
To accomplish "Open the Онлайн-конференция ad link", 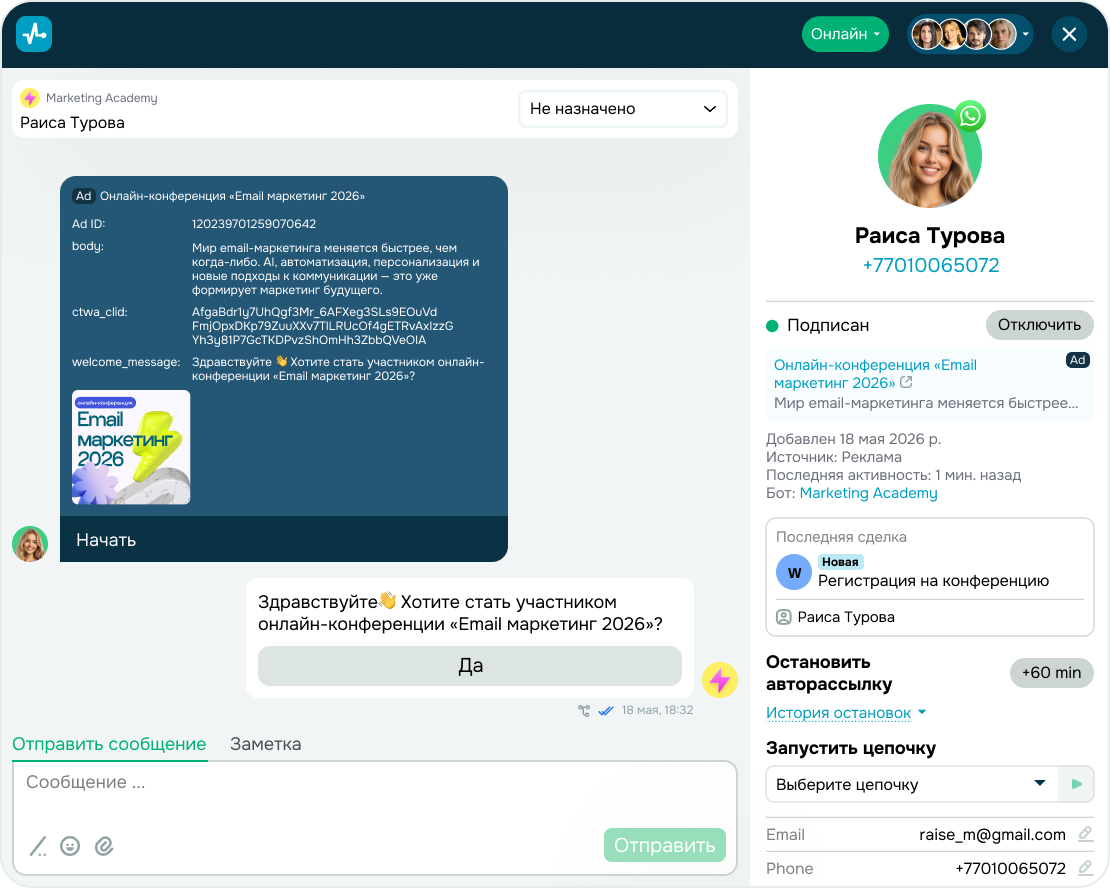I will [875, 374].
